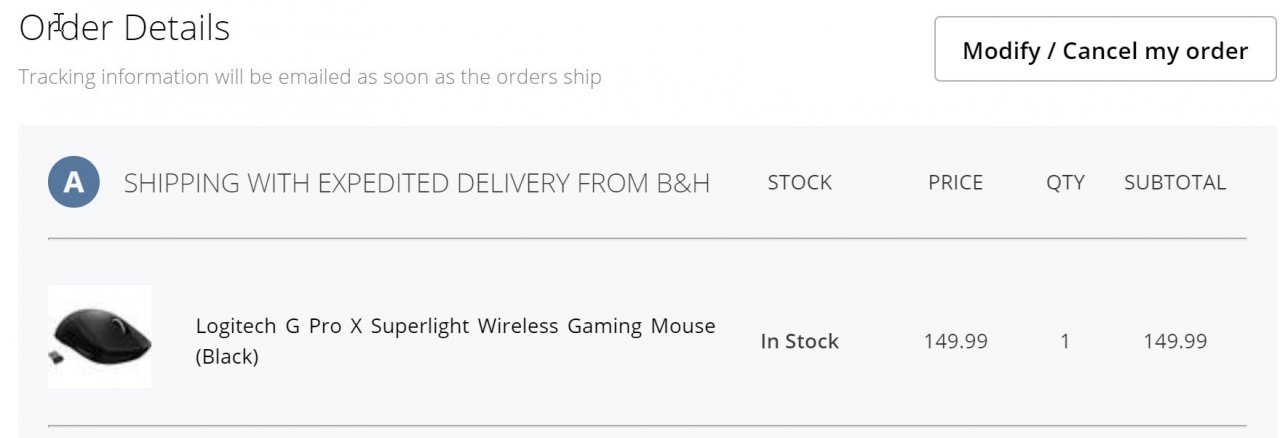Click the QTY column header

1065,183
